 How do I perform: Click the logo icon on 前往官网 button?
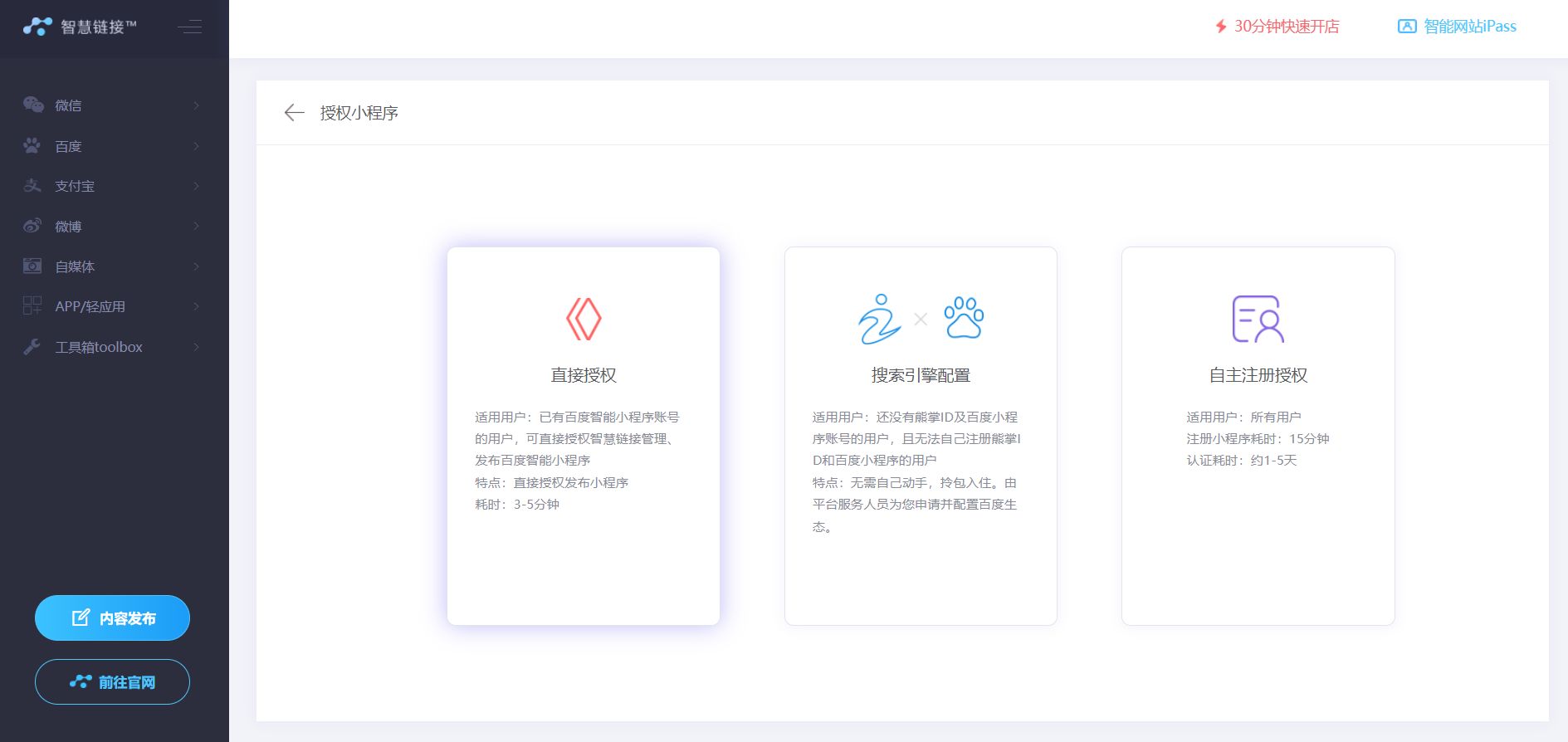81,681
